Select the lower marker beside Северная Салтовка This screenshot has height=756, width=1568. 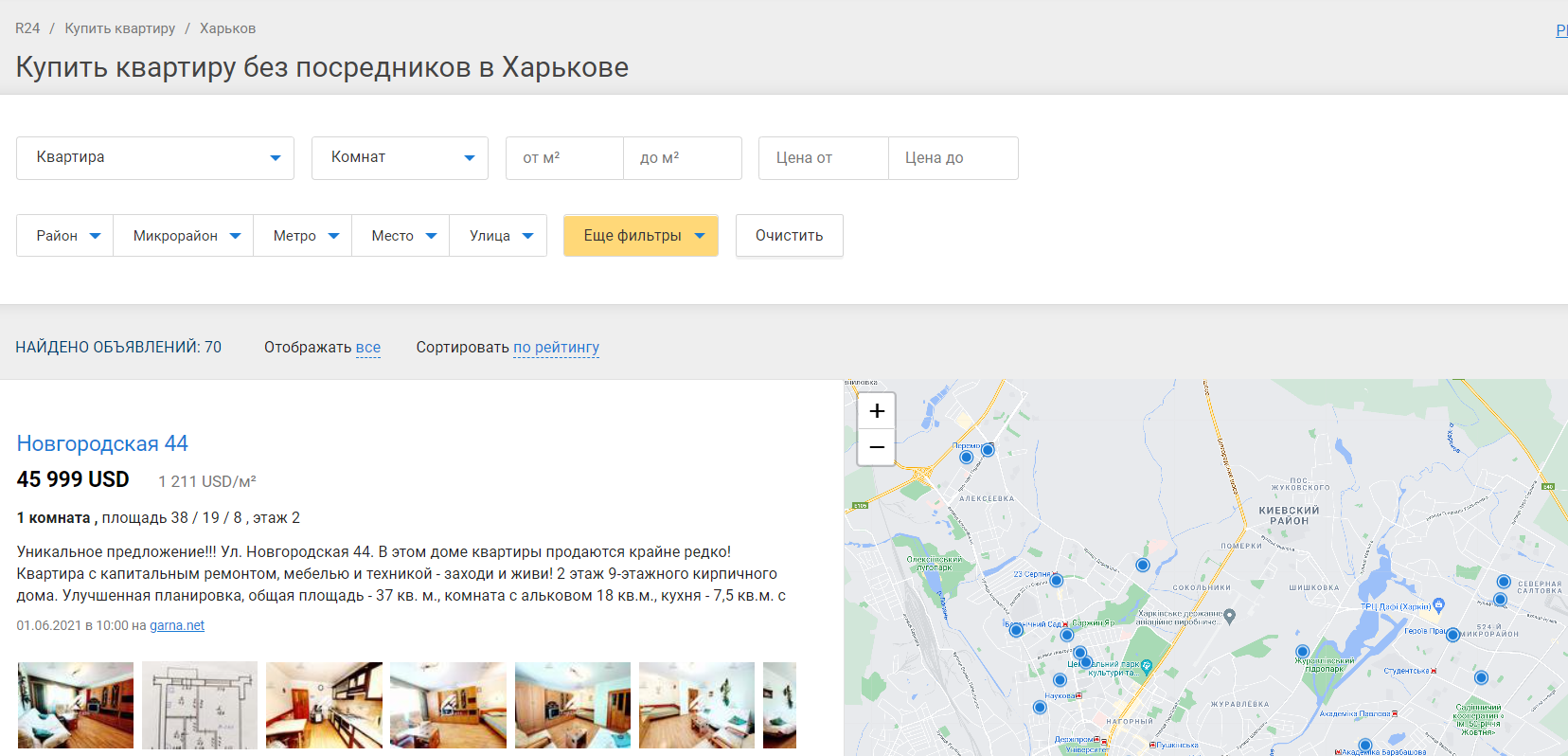1500,600
